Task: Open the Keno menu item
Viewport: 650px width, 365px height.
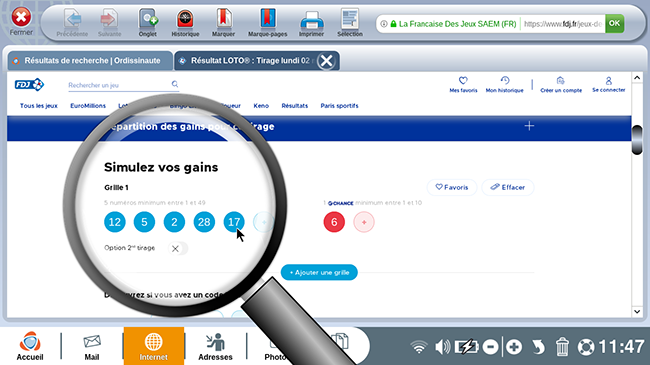Action: pos(261,106)
